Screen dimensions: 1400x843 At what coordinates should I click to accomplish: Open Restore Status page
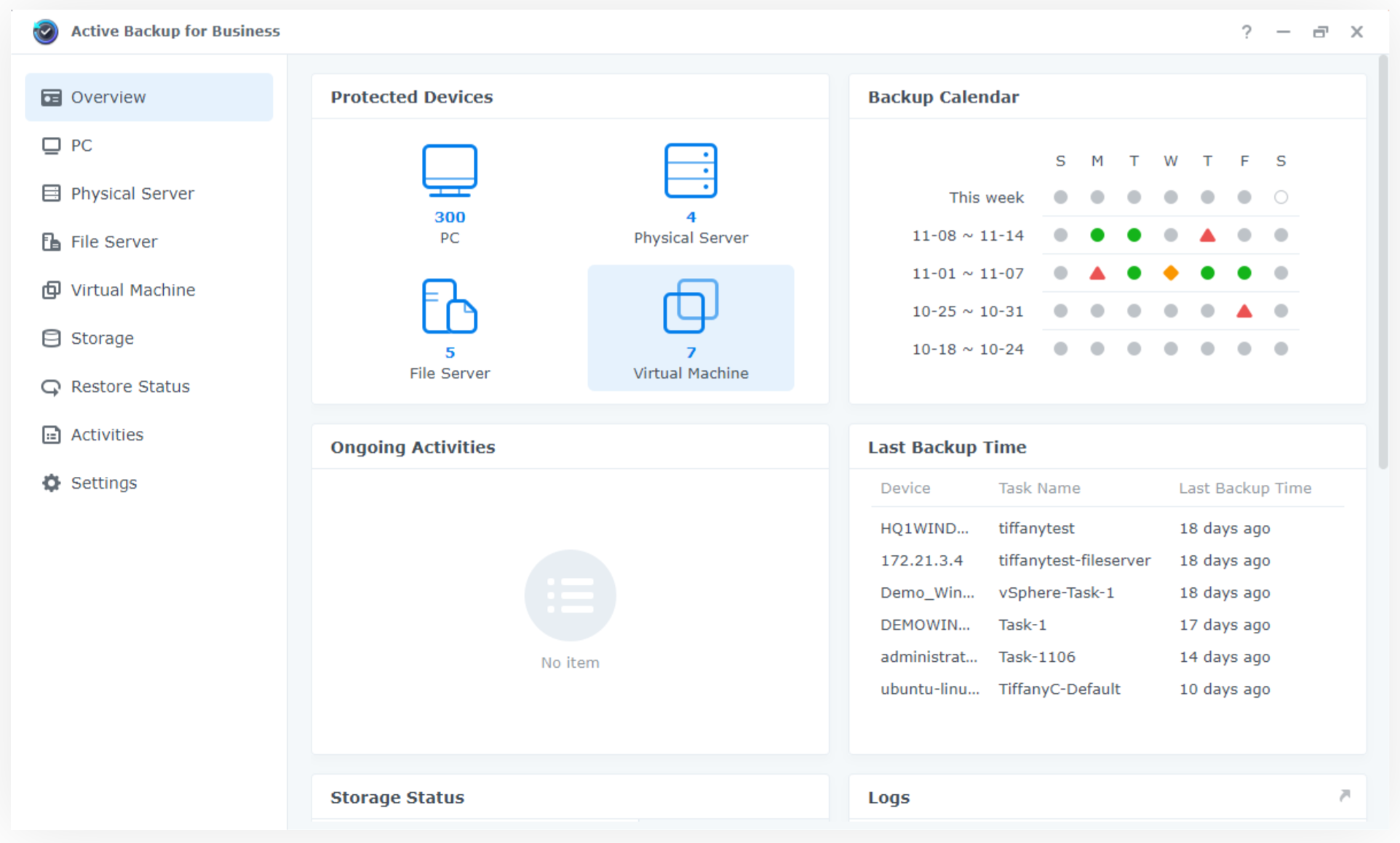[149, 387]
